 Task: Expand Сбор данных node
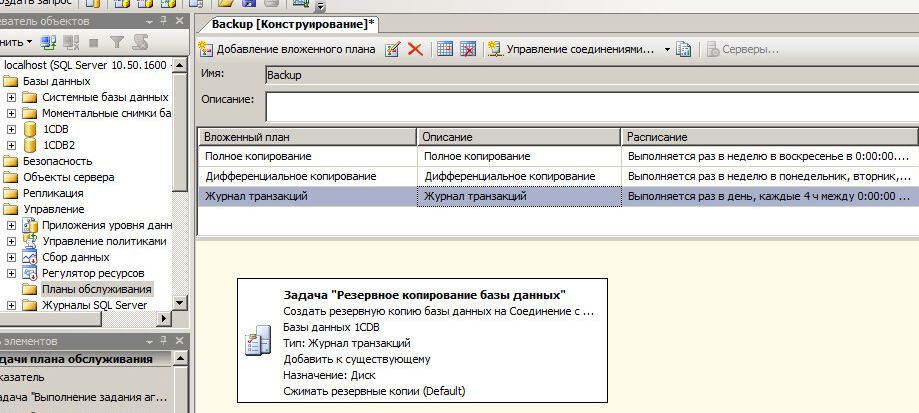click(x=11, y=257)
